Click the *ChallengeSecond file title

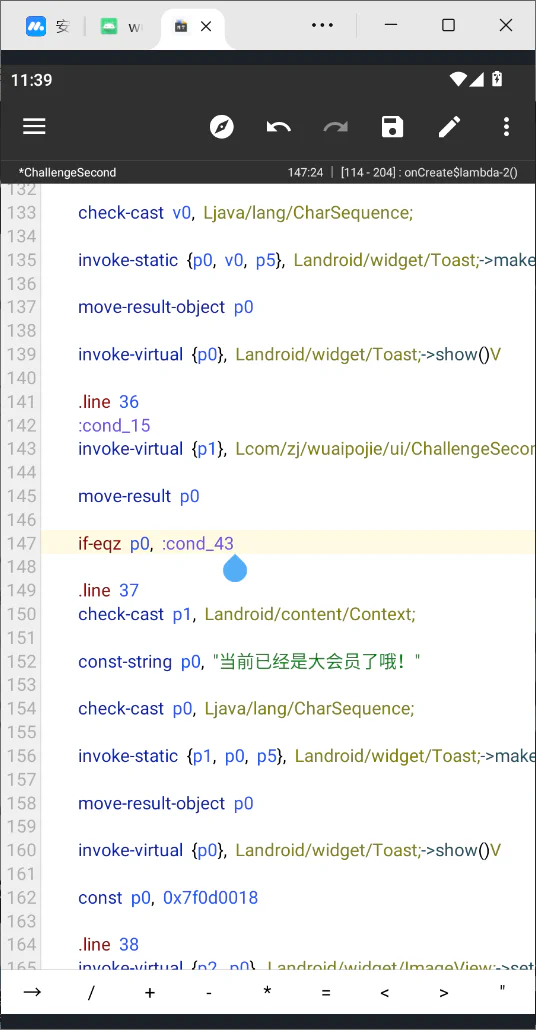pyautogui.click(x=67, y=172)
